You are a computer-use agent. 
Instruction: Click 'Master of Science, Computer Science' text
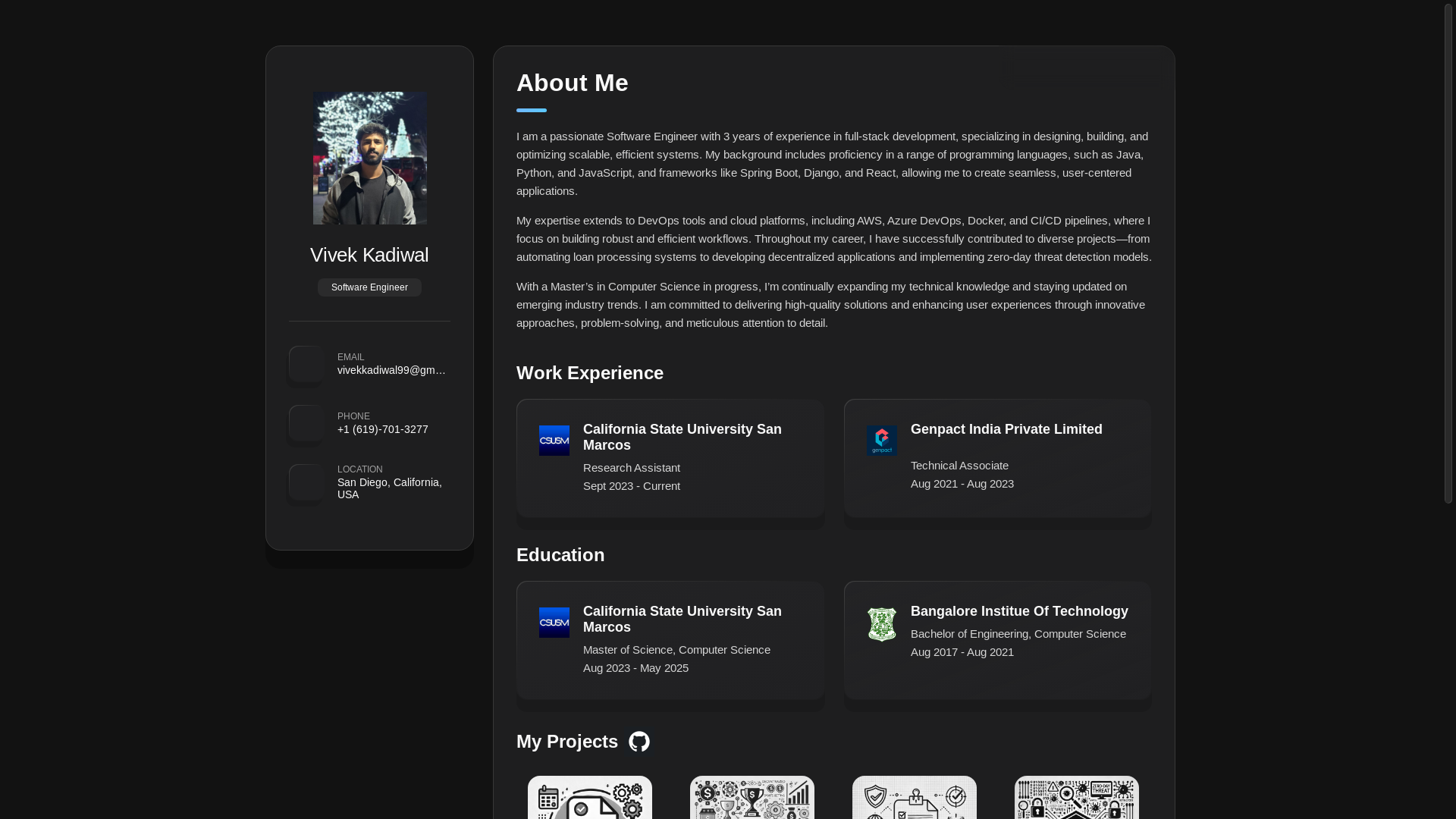(676, 650)
